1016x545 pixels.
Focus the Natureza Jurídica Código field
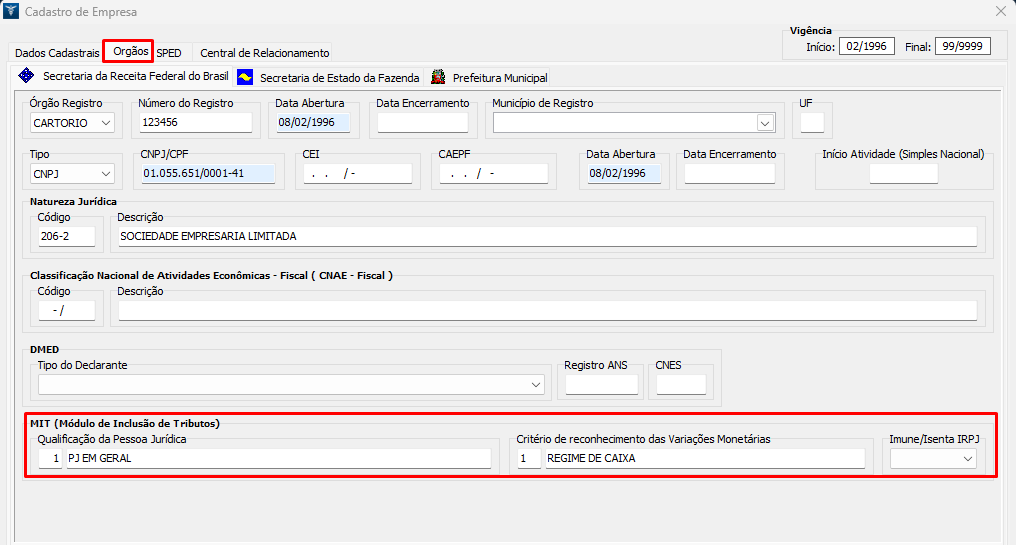click(x=66, y=237)
